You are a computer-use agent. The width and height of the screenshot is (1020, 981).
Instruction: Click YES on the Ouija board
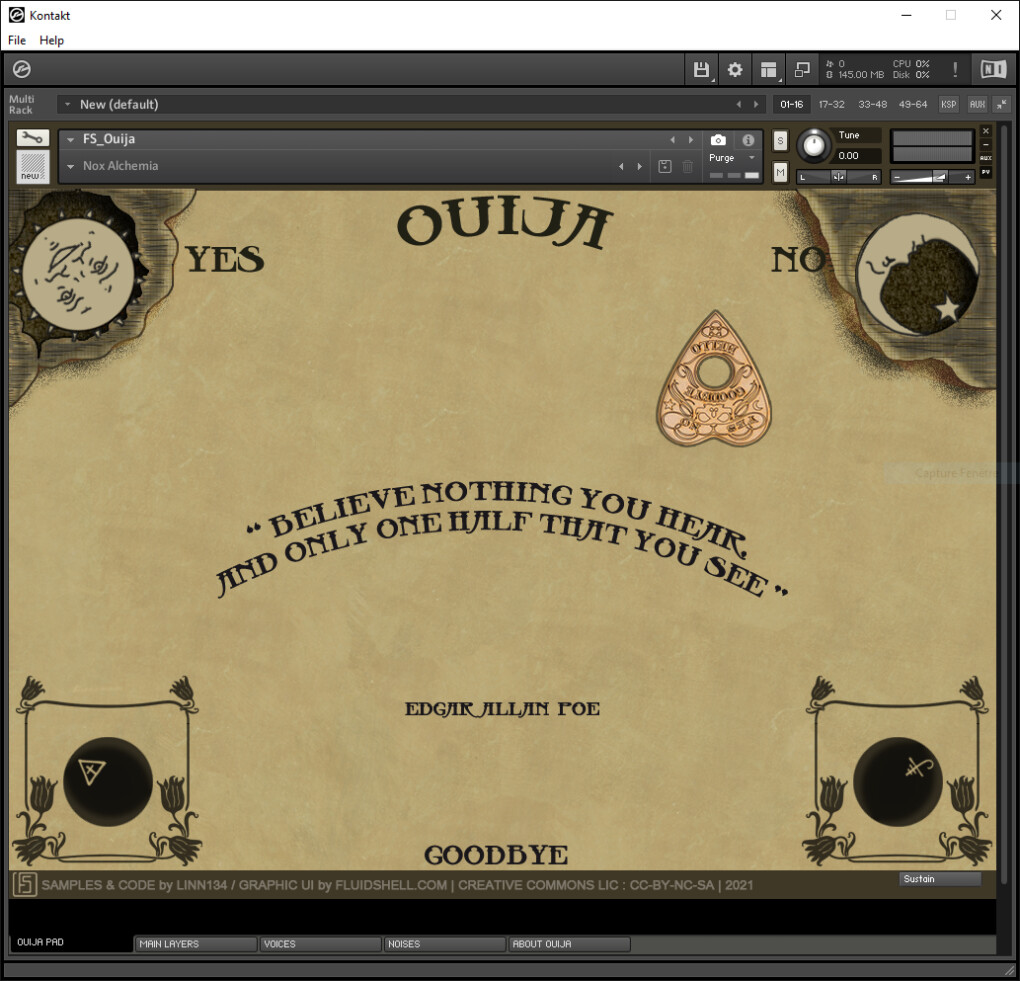click(225, 260)
